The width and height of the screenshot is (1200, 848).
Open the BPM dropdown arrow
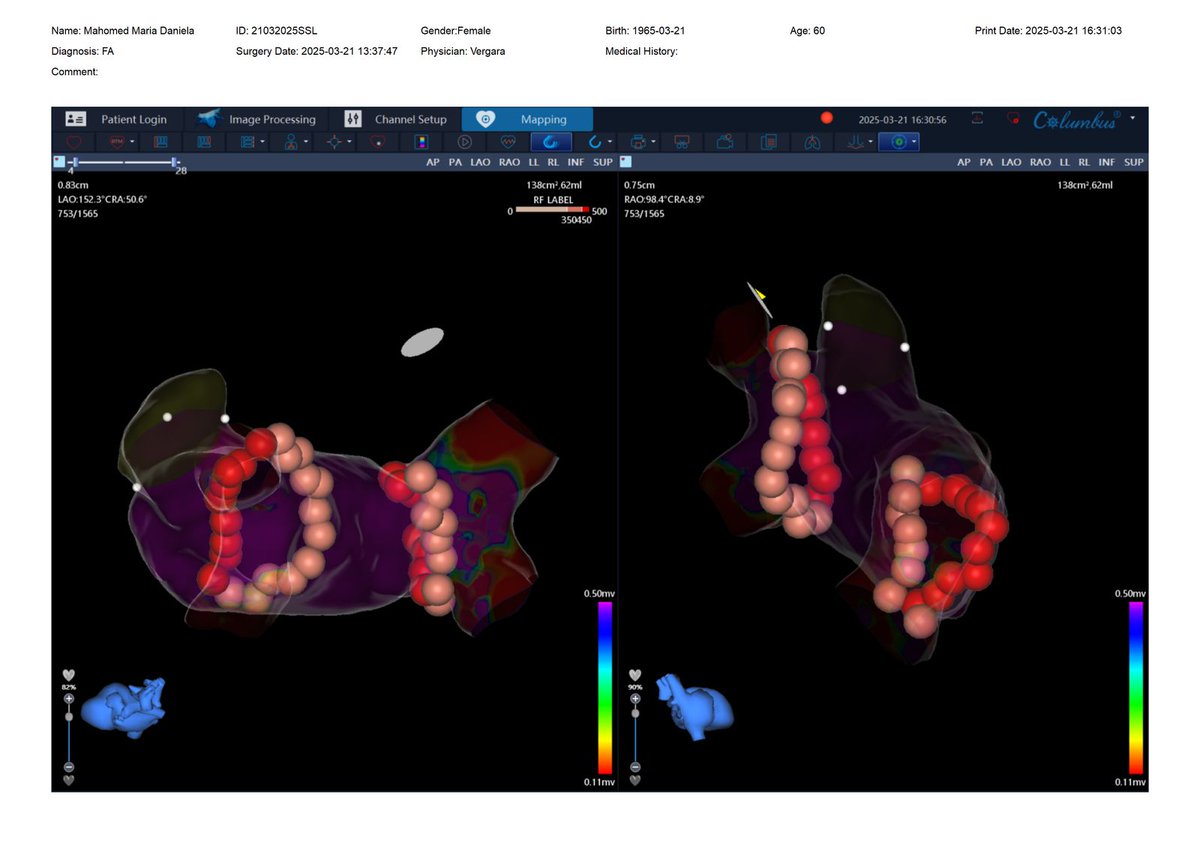(131, 142)
